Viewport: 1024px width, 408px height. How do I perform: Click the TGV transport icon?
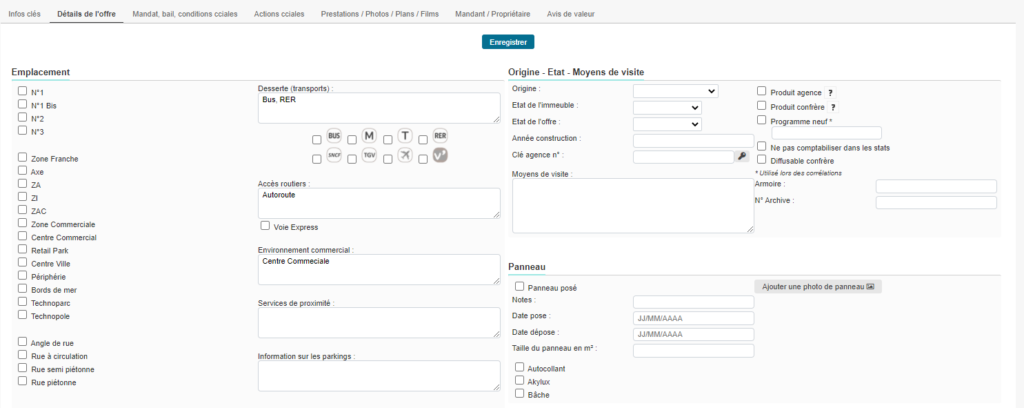pyautogui.click(x=369, y=156)
